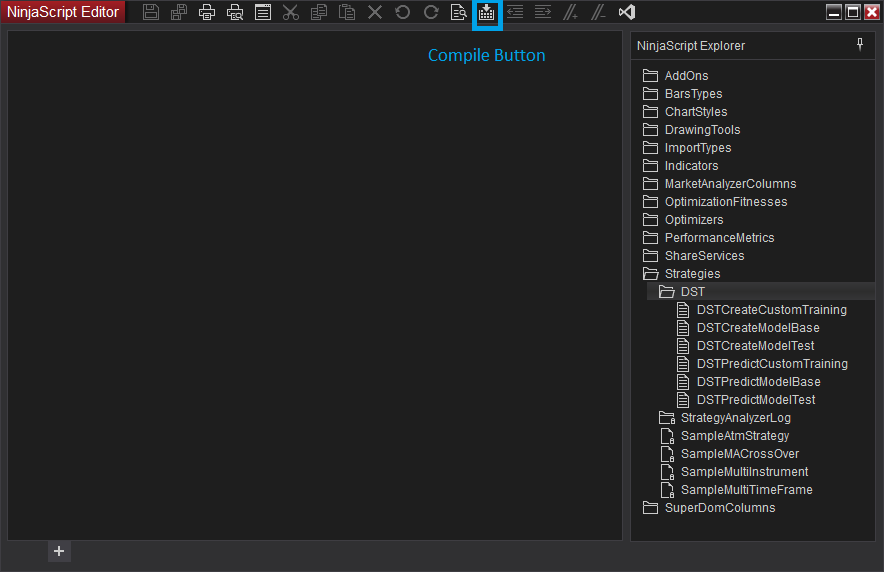
Task: Click the Page Setup icon
Action: [x=263, y=12]
